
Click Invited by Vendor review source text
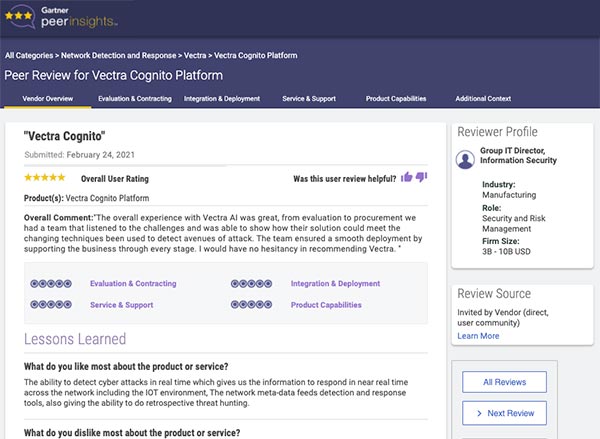503,317
